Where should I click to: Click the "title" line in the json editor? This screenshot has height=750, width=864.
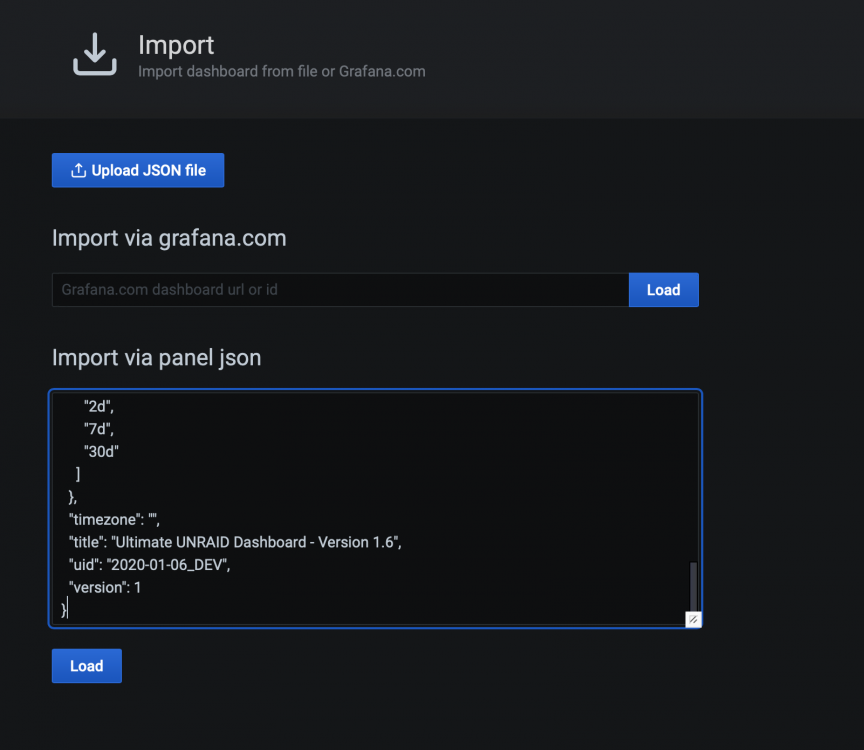tap(235, 542)
